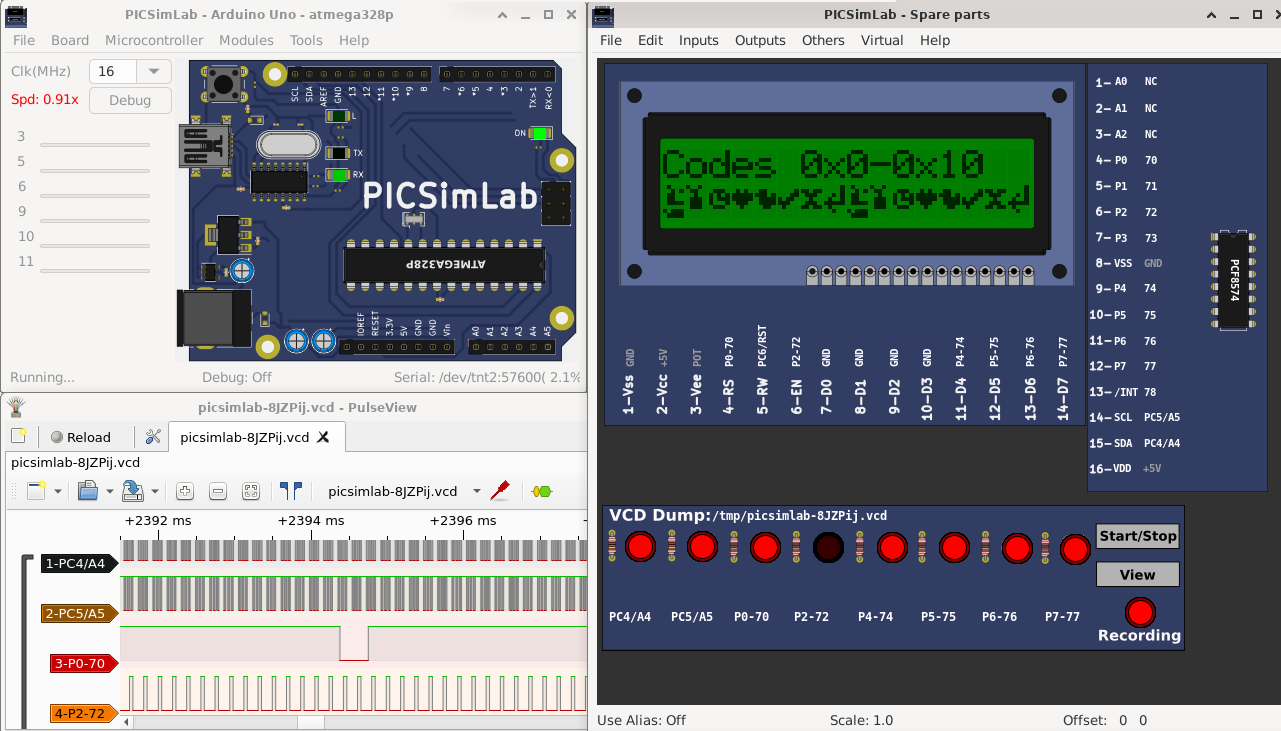Image resolution: width=1281 pixels, height=731 pixels.
Task: Select the 2-PC5/A5 signal label
Action: (80, 613)
